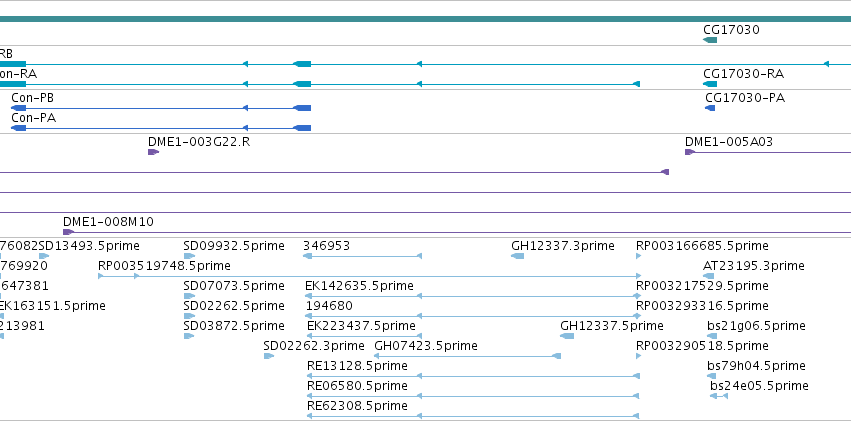The height and width of the screenshot is (421, 851).
Task: Click the SD09932.5prime EST glyph
Action: click(189, 256)
